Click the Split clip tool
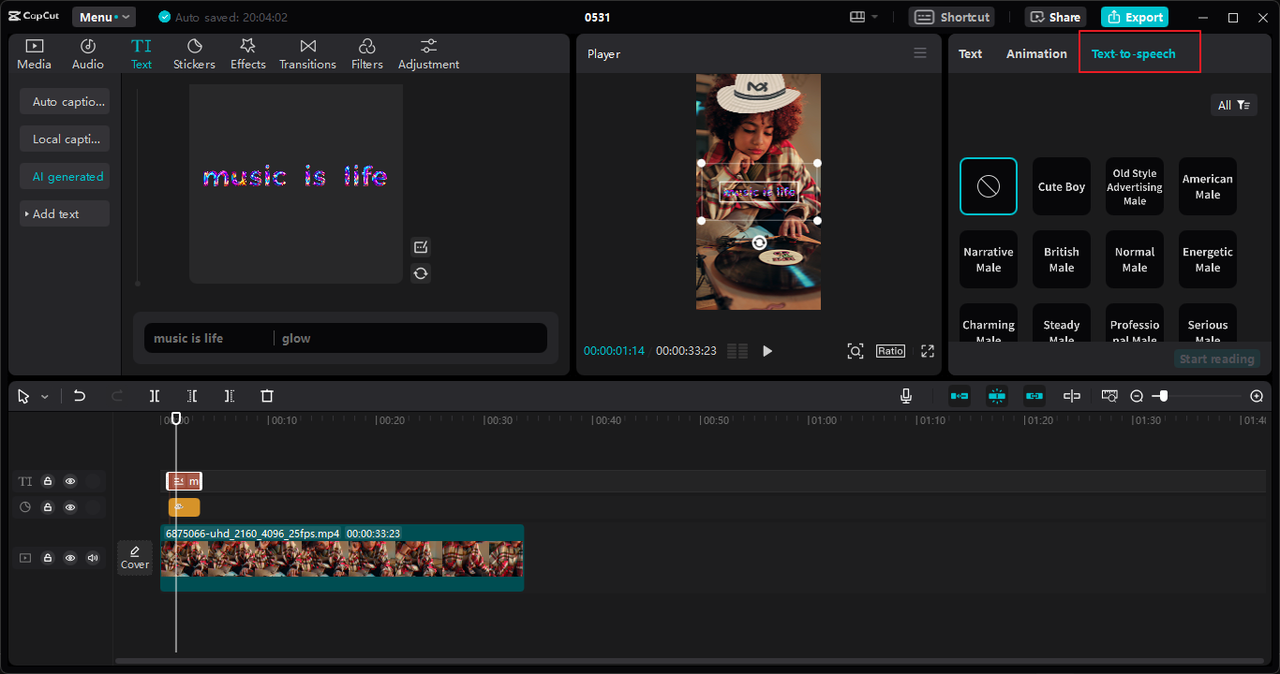 tap(154, 396)
